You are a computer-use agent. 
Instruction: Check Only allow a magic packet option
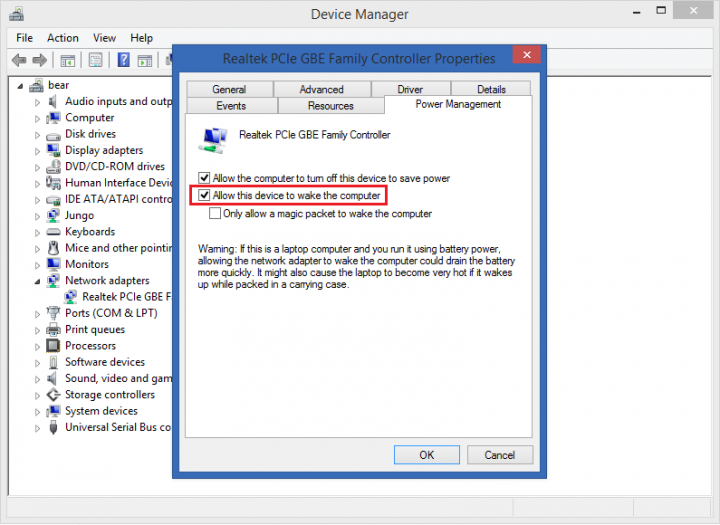(214, 214)
